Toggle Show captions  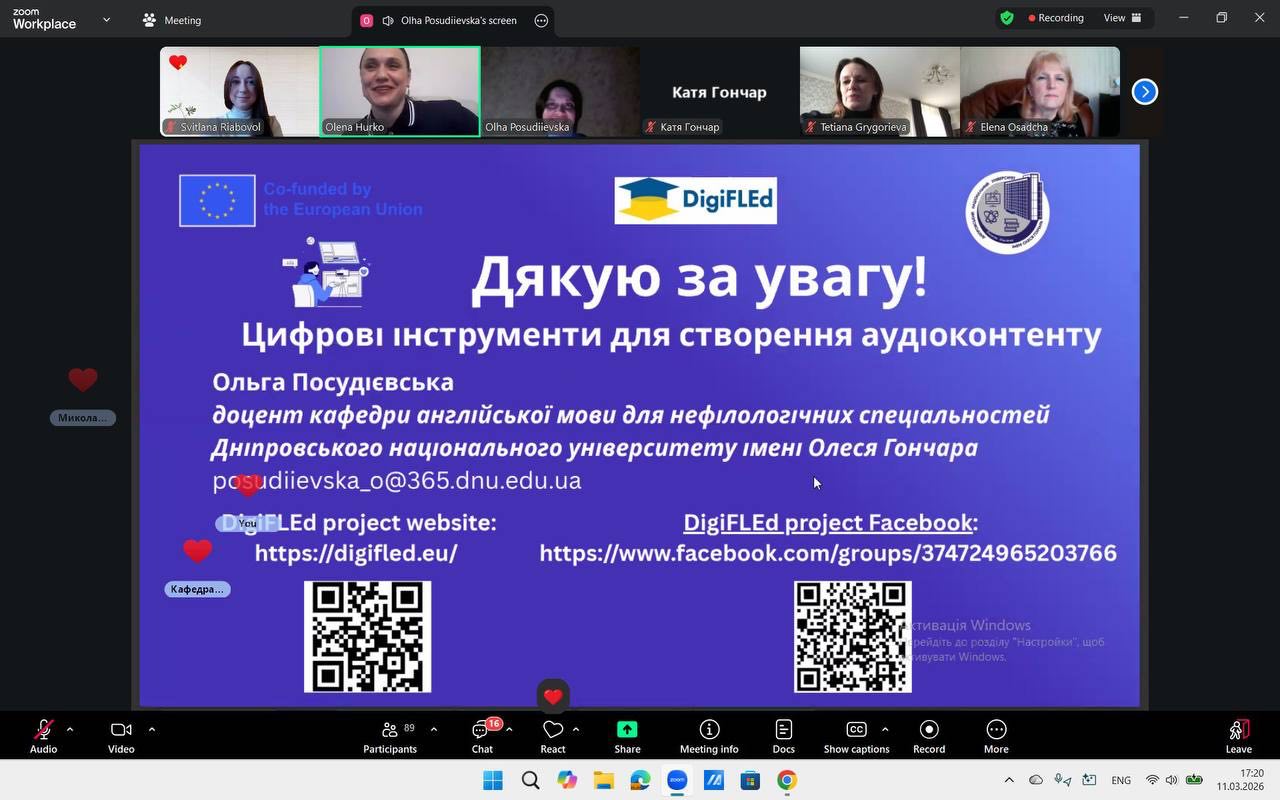point(856,737)
